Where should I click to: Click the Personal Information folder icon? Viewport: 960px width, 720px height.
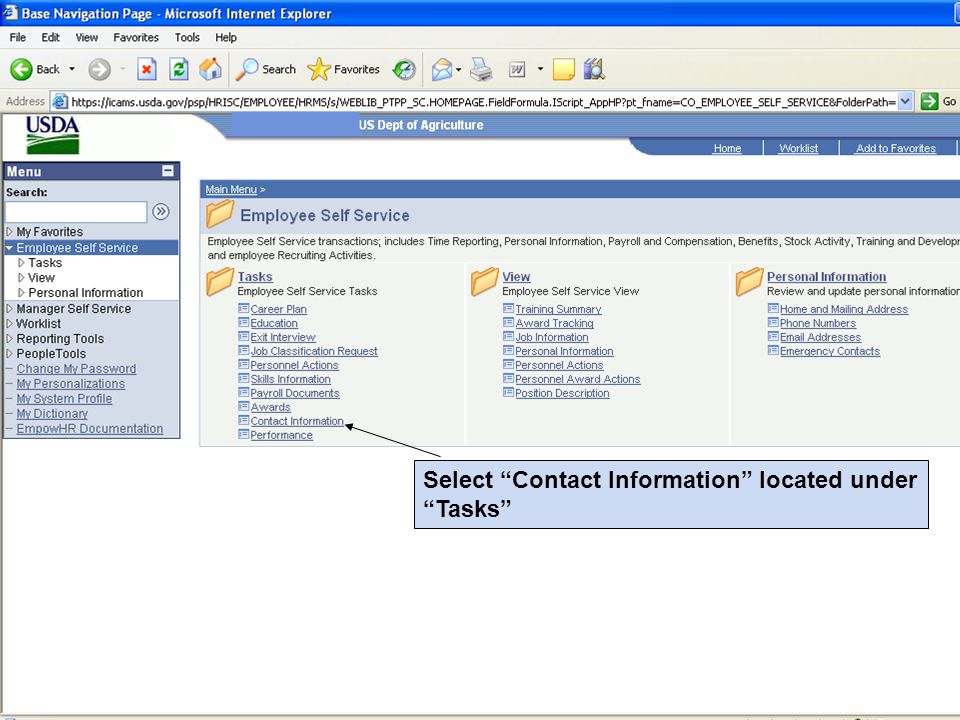coord(749,282)
